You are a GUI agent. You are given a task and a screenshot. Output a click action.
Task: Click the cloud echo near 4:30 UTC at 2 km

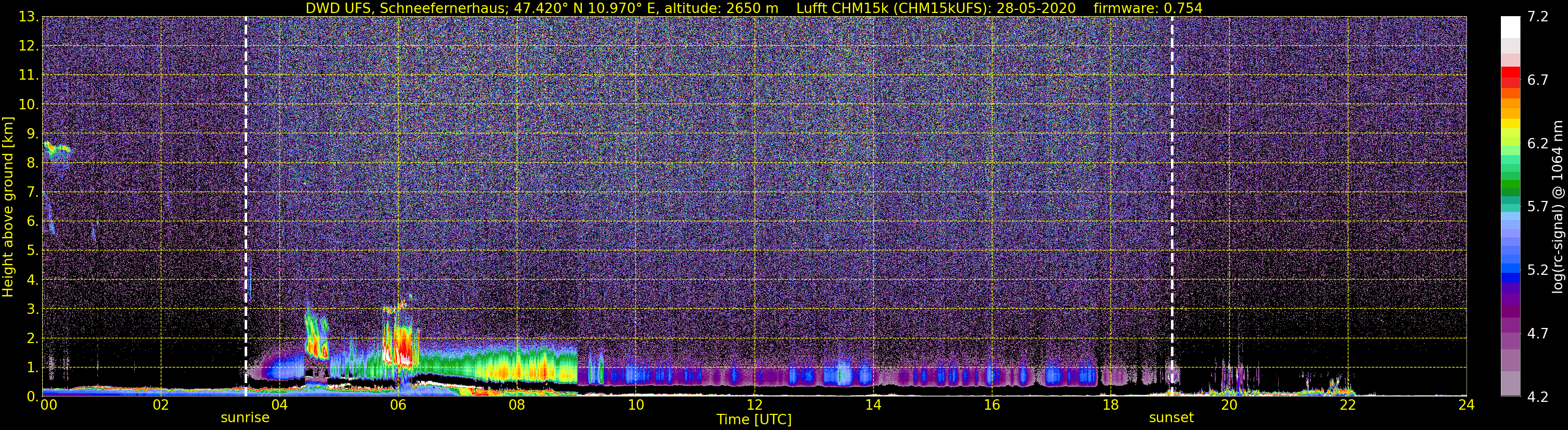coord(316,335)
